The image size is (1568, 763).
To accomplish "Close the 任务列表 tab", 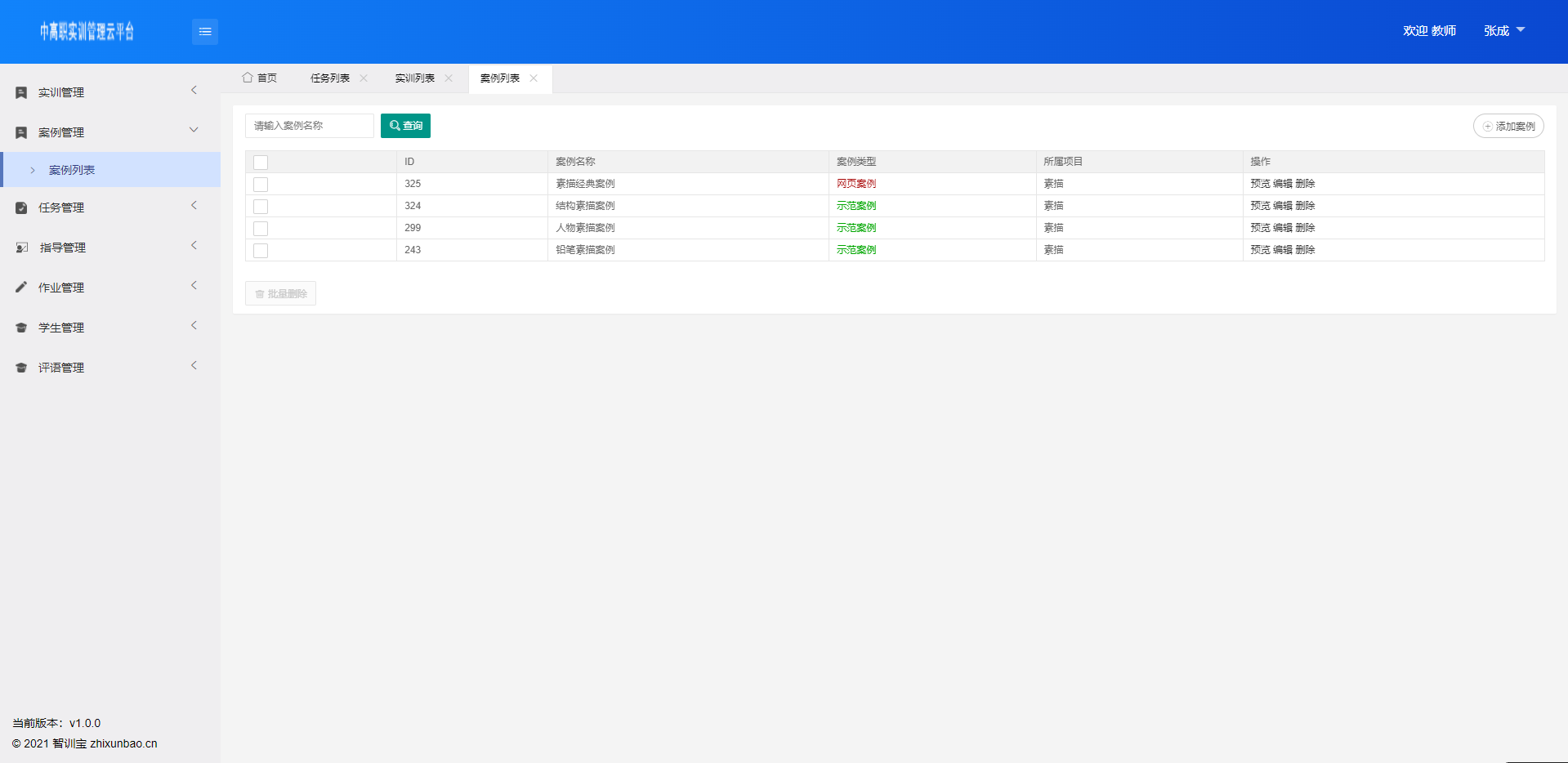I will (x=364, y=78).
